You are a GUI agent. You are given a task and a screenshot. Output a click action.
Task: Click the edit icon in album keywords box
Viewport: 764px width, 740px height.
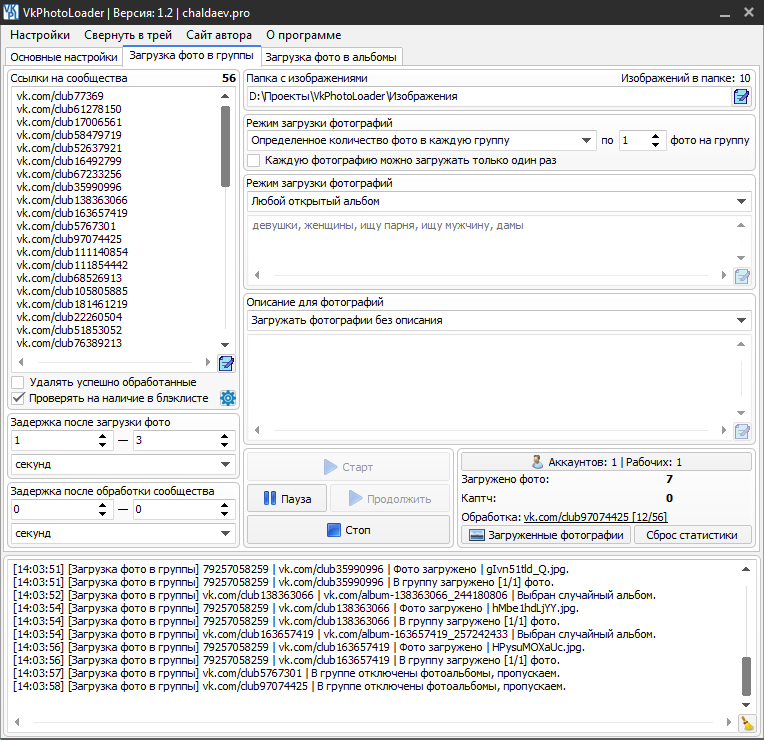(x=741, y=276)
